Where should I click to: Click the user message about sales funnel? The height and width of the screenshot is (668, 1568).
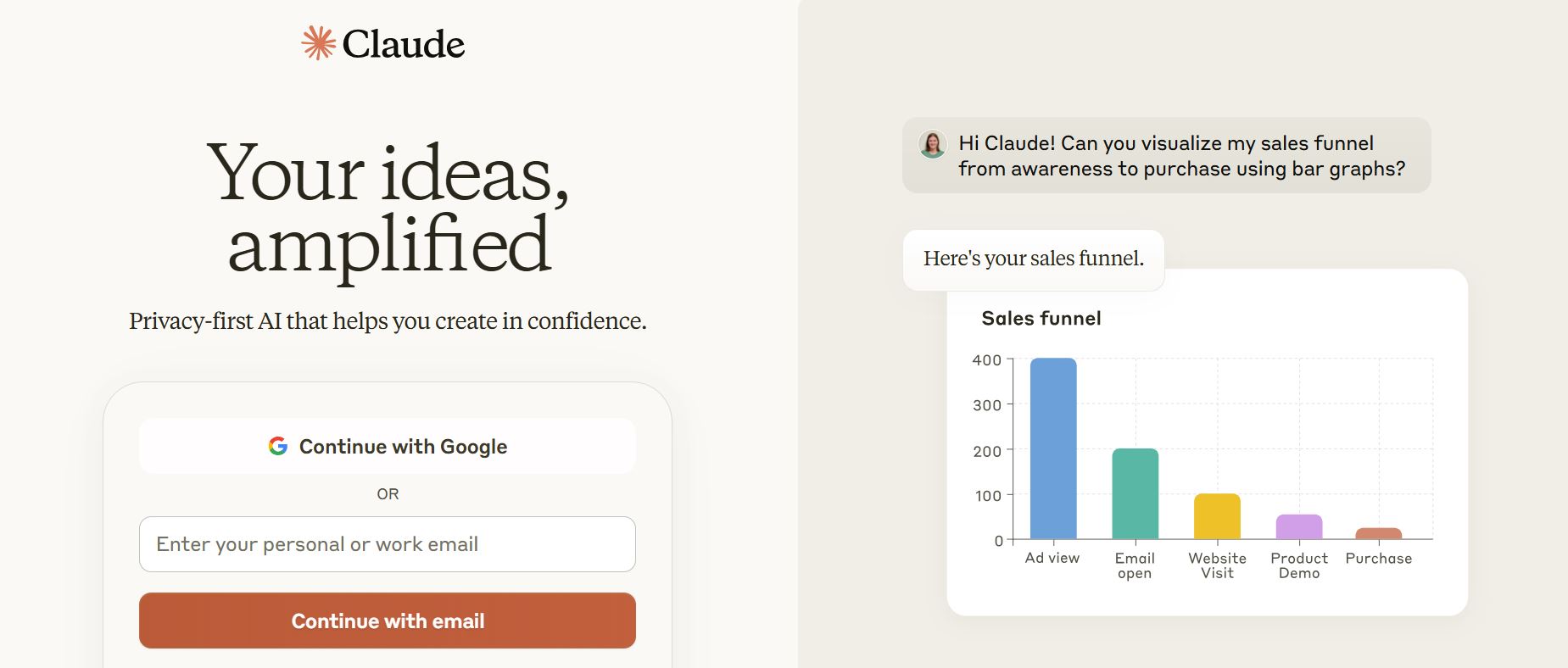(1167, 156)
